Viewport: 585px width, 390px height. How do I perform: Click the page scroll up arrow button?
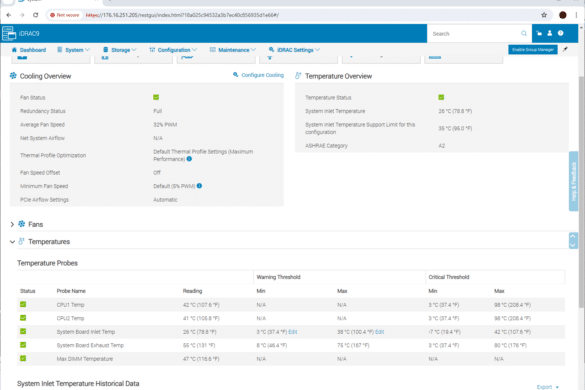coord(573,237)
